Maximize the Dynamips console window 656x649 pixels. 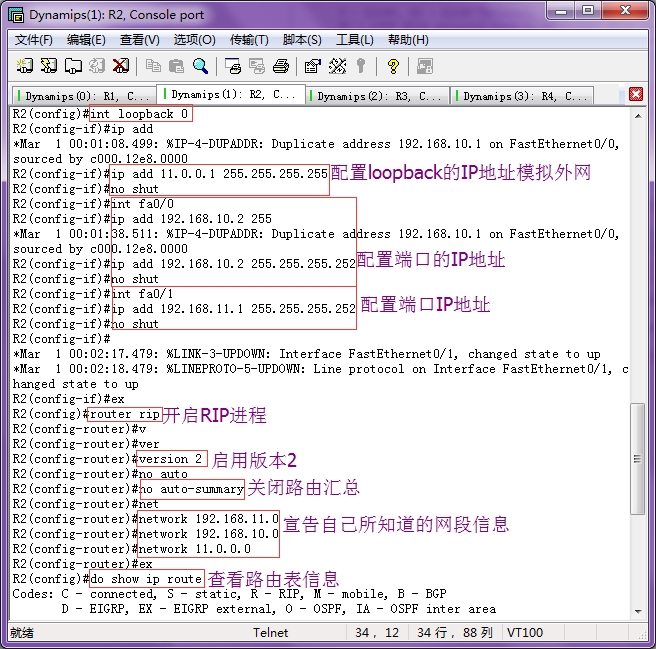588,11
